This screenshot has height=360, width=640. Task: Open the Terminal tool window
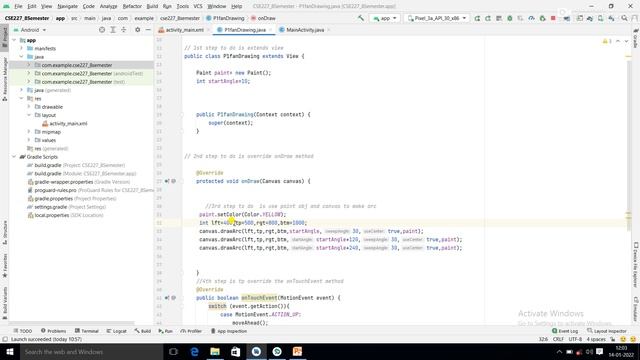(x=87, y=331)
